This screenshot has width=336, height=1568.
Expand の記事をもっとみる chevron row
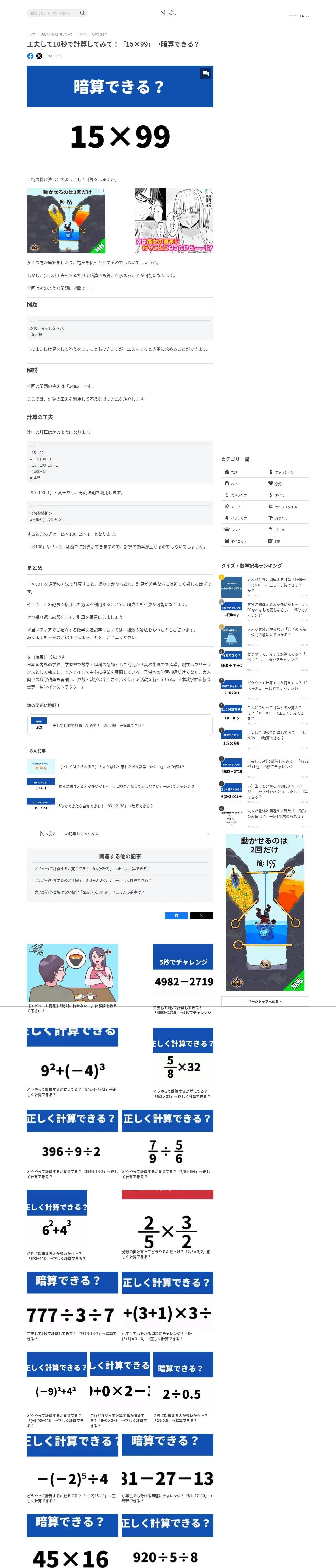click(x=120, y=834)
